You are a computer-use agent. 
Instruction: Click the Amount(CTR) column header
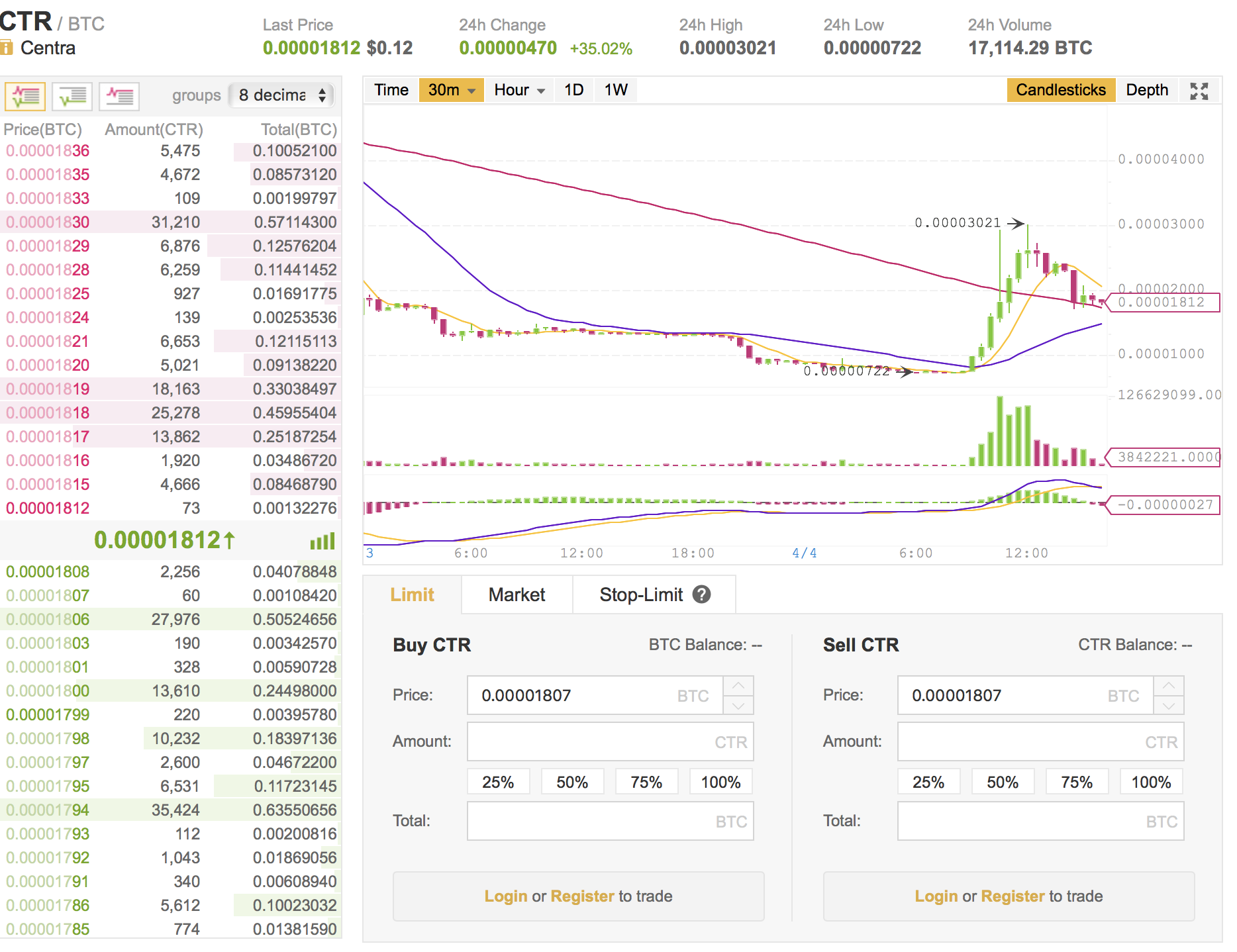154,130
